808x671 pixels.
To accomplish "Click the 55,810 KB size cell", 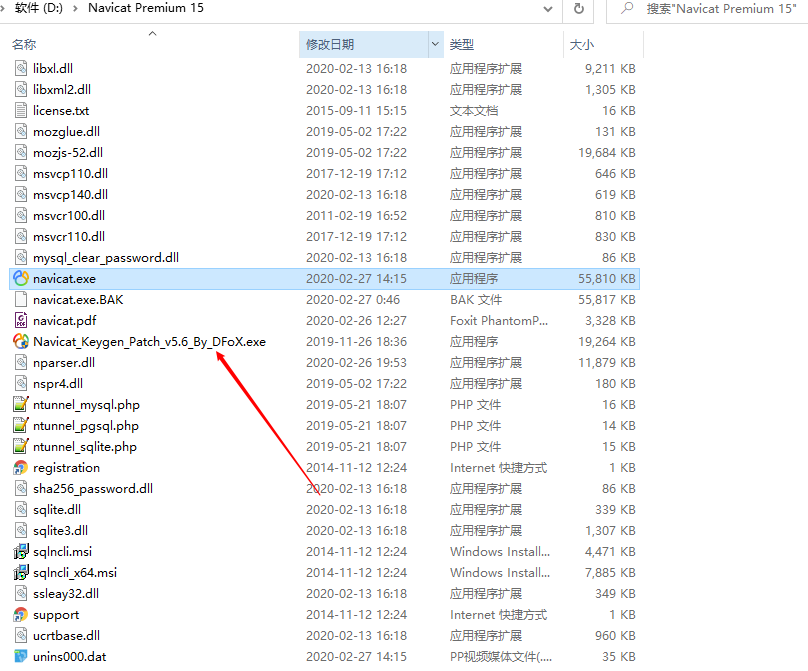I will point(607,279).
